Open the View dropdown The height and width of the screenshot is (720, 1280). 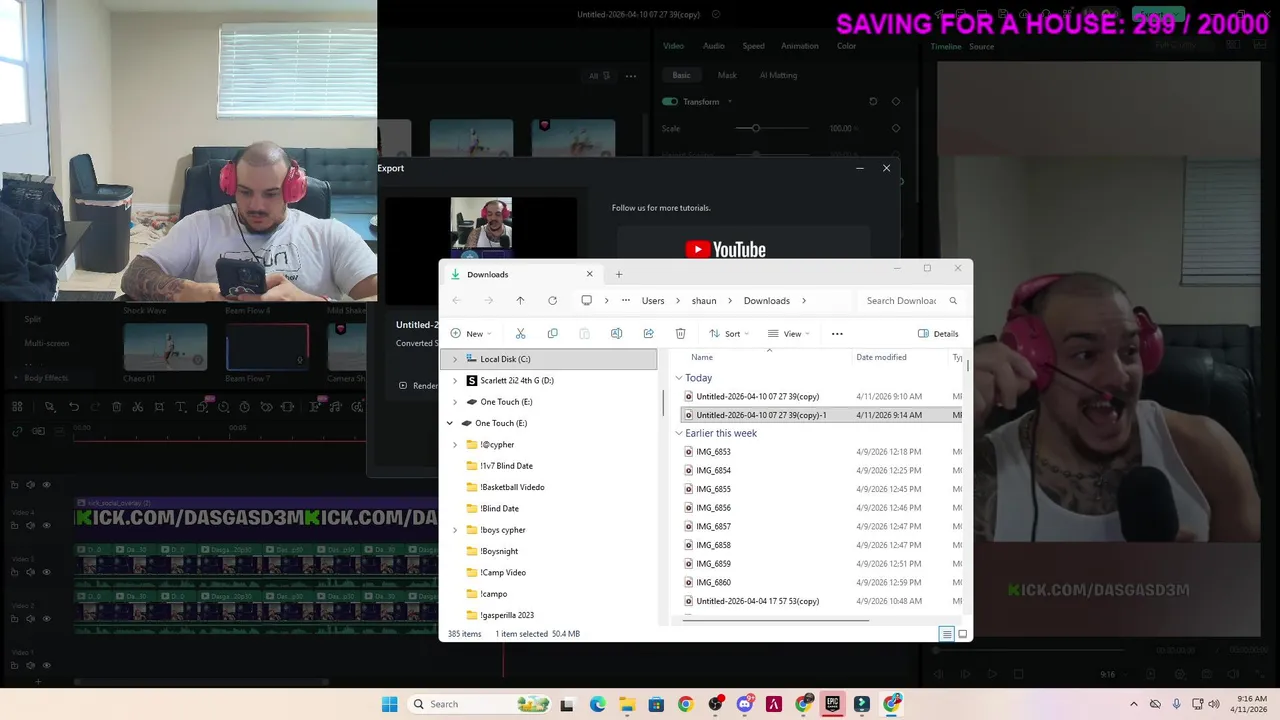789,334
